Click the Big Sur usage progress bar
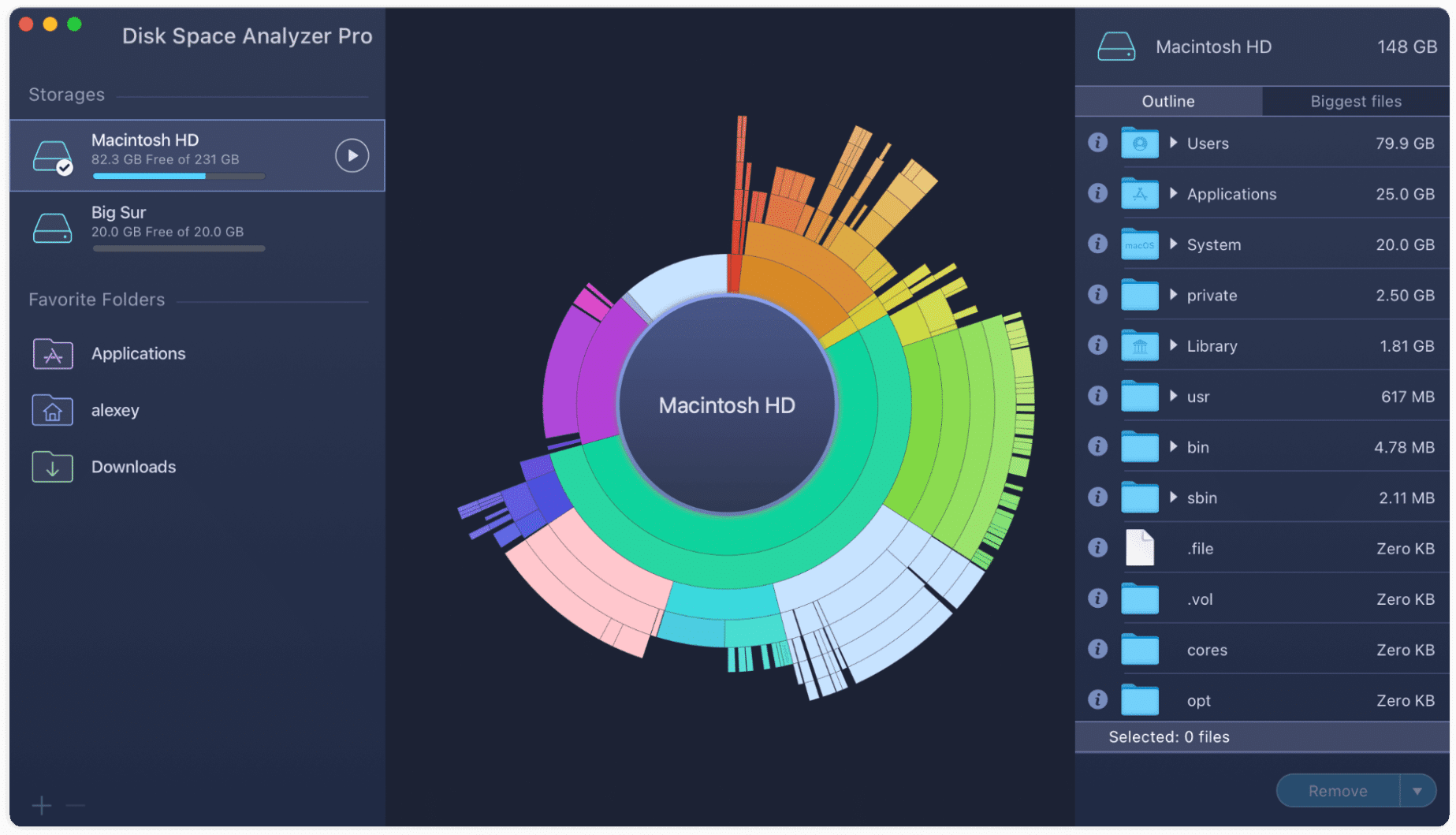The height and width of the screenshot is (835, 1456). click(x=179, y=248)
